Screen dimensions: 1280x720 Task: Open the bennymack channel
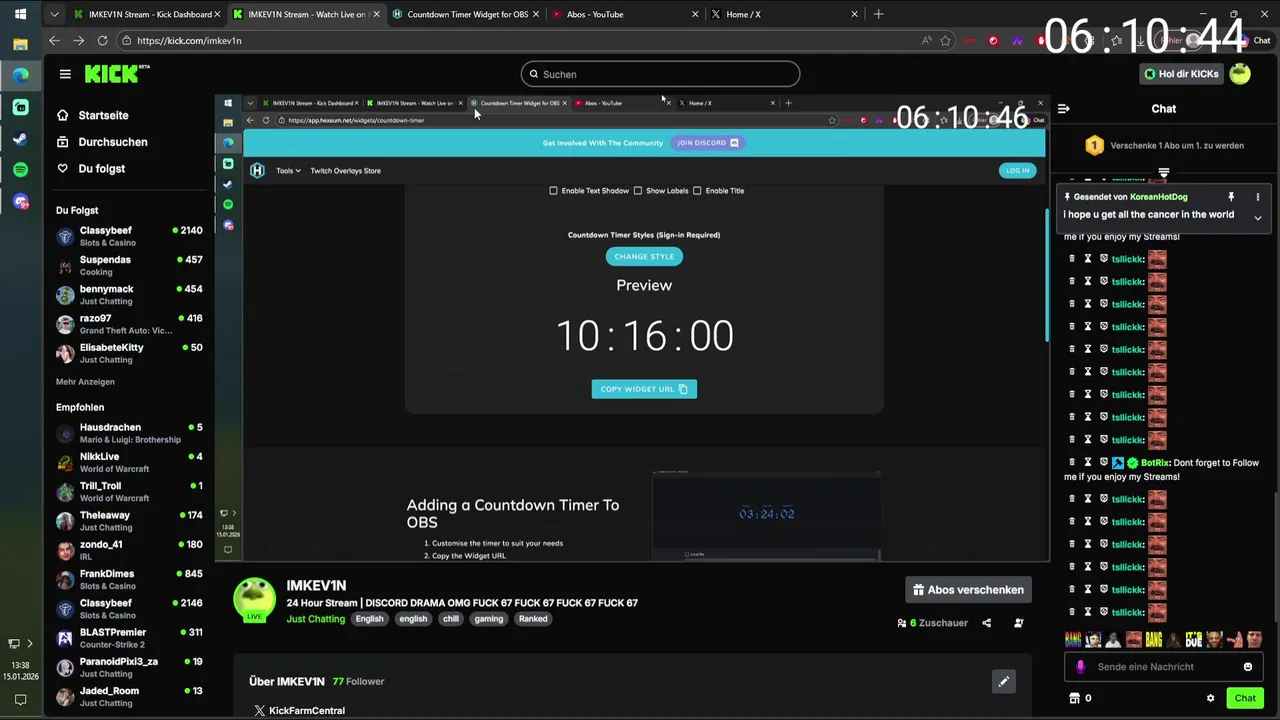click(129, 295)
